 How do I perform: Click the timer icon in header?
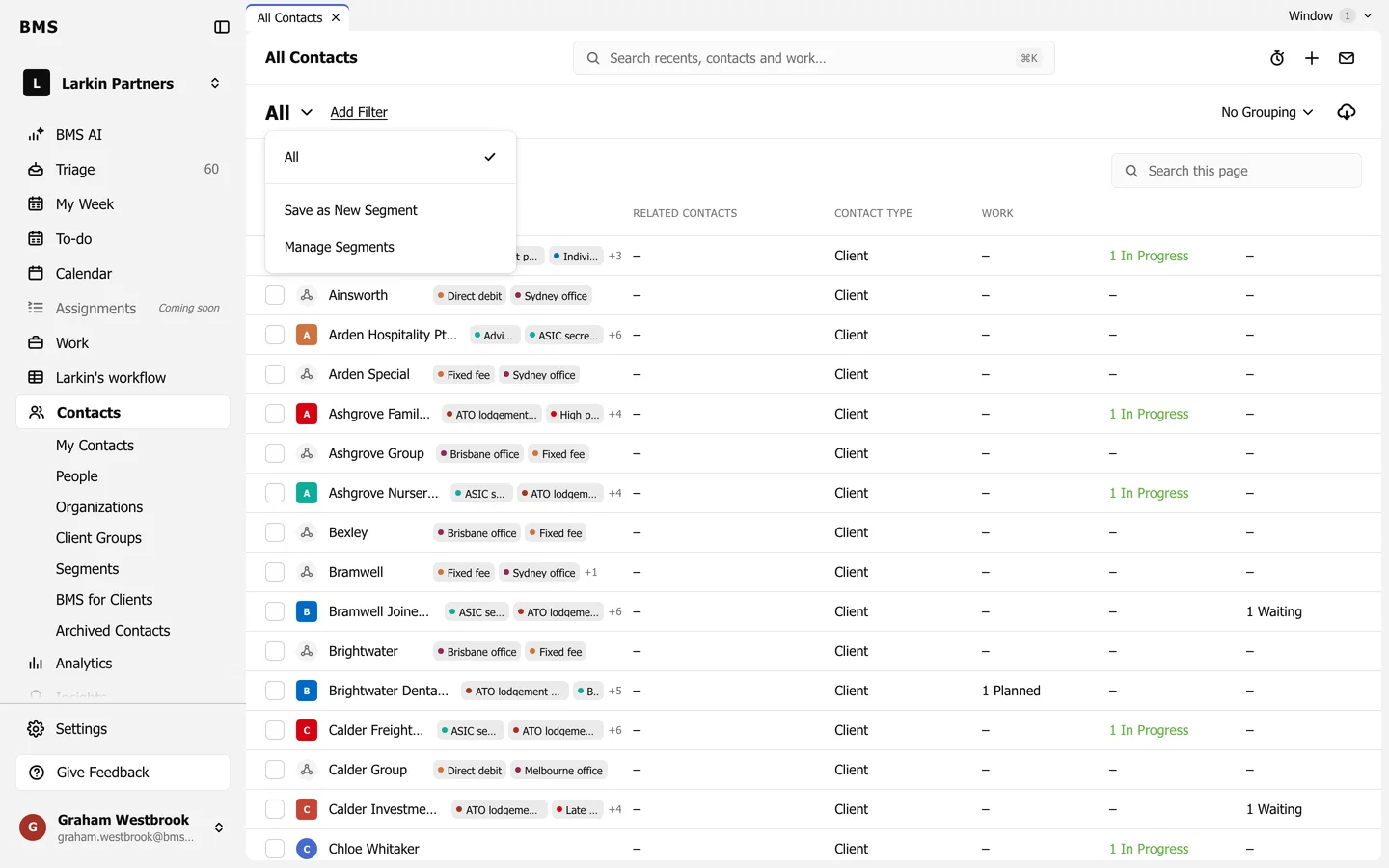1277,58
